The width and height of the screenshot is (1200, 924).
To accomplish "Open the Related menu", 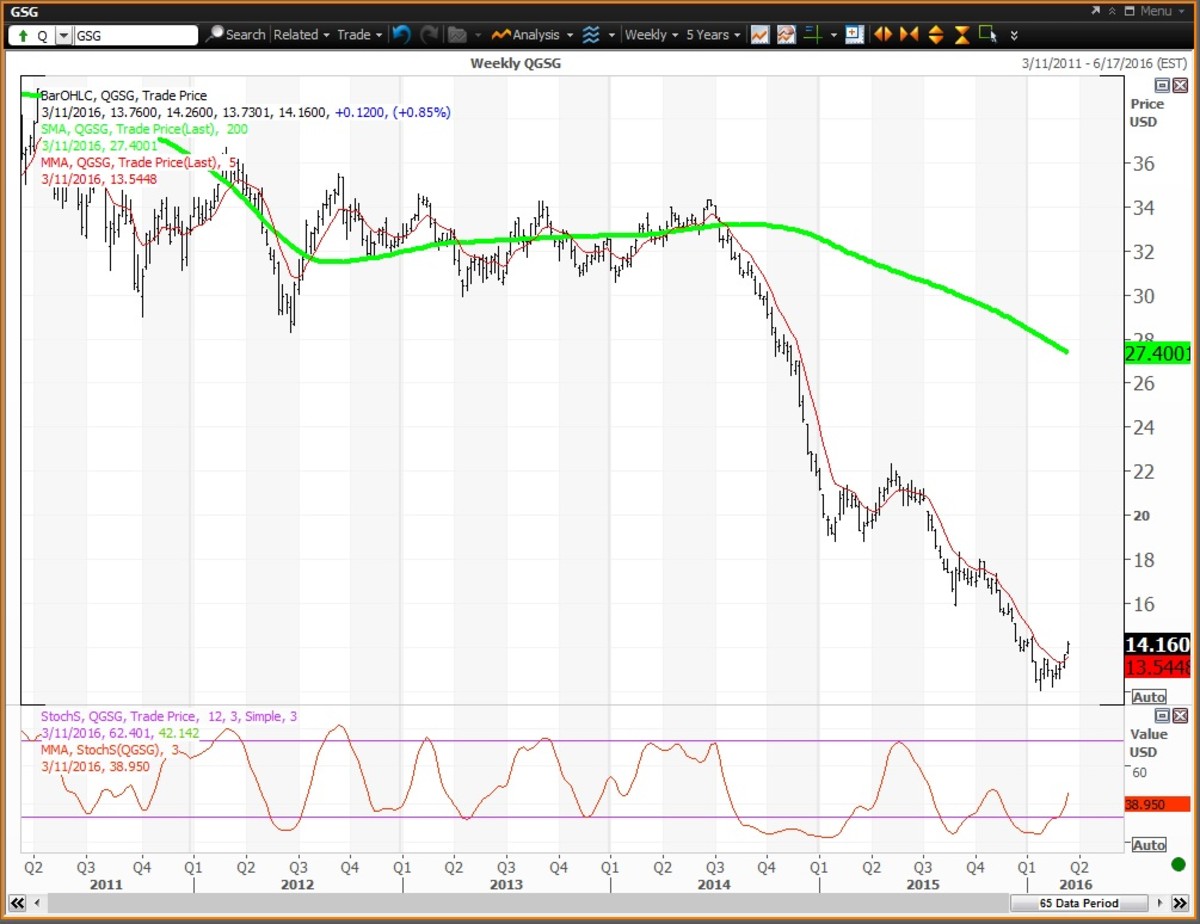I will point(301,35).
